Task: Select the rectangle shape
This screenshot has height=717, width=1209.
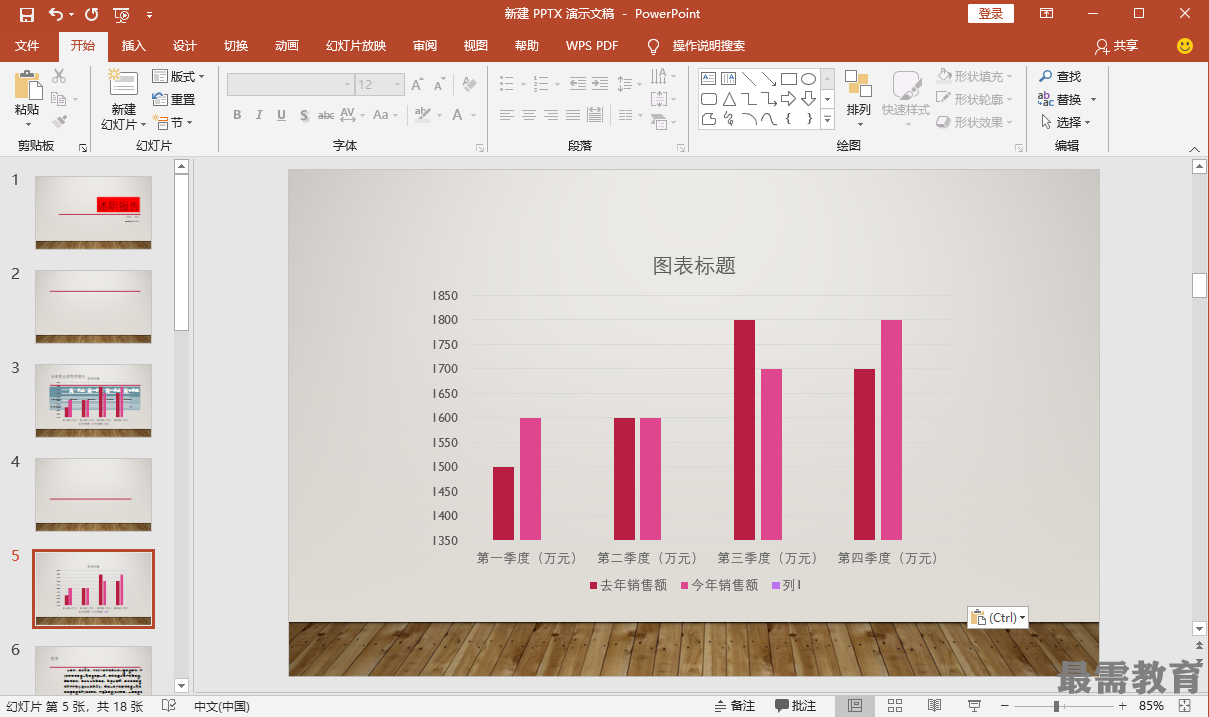Action: pyautogui.click(x=788, y=78)
